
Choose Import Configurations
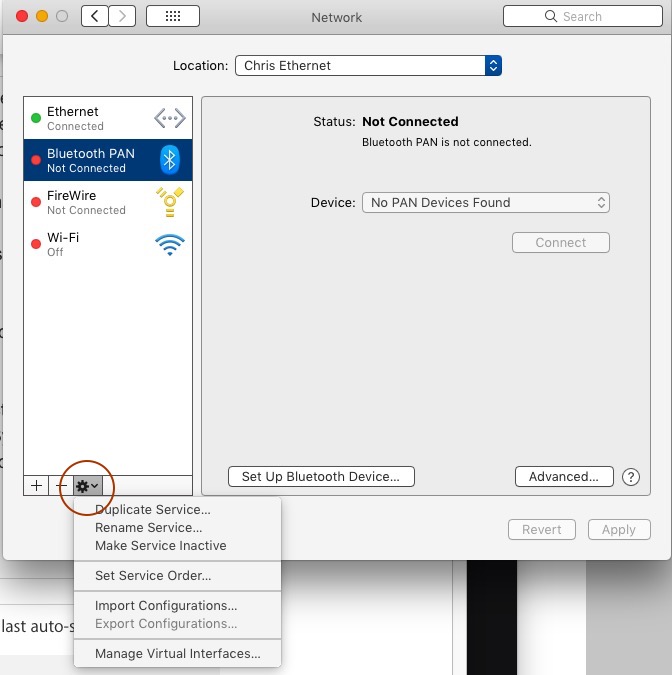(177, 605)
